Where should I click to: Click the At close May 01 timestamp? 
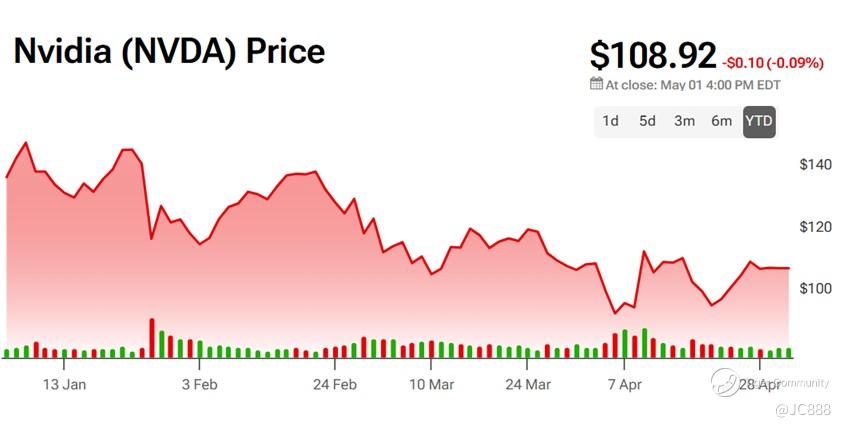(x=693, y=85)
